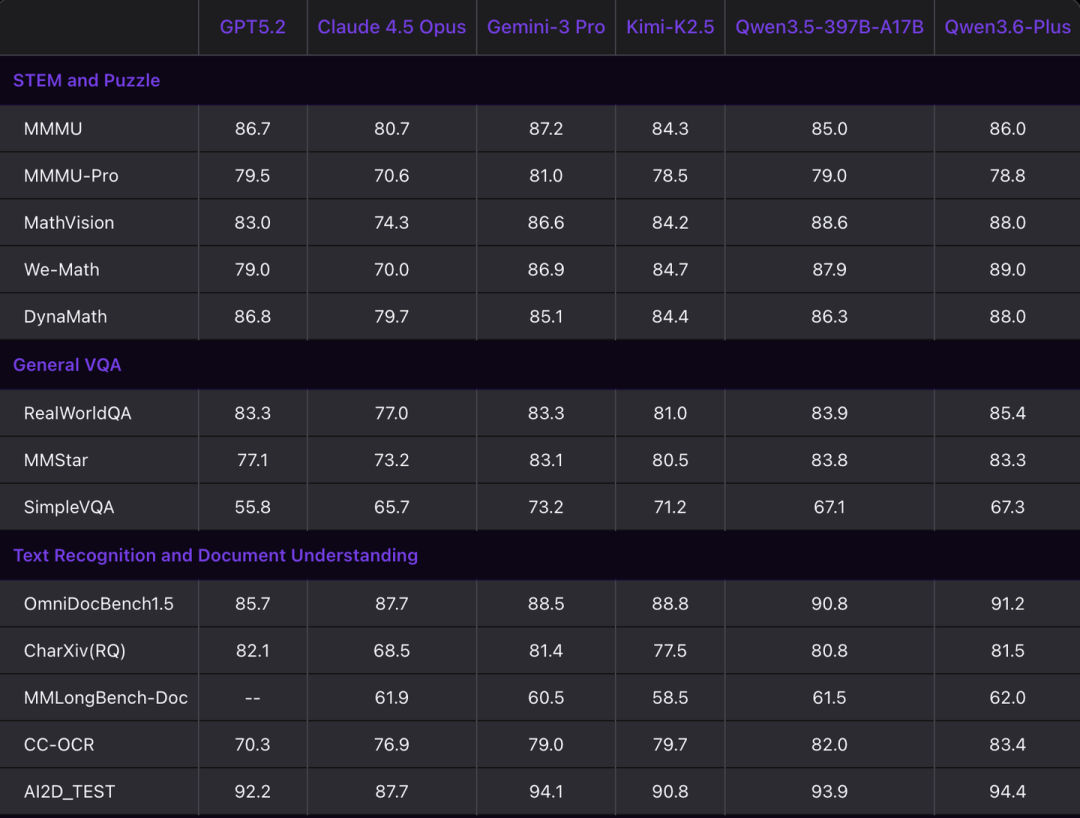This screenshot has width=1080, height=818.
Task: Click the Claude 4.5 Opus column header
Action: (391, 27)
